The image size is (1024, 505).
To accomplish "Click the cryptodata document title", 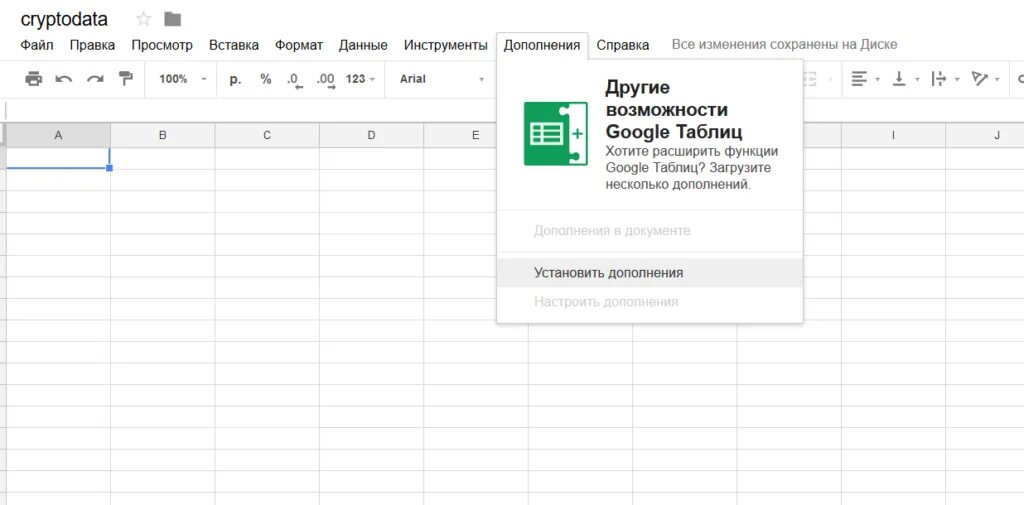I will 64,19.
